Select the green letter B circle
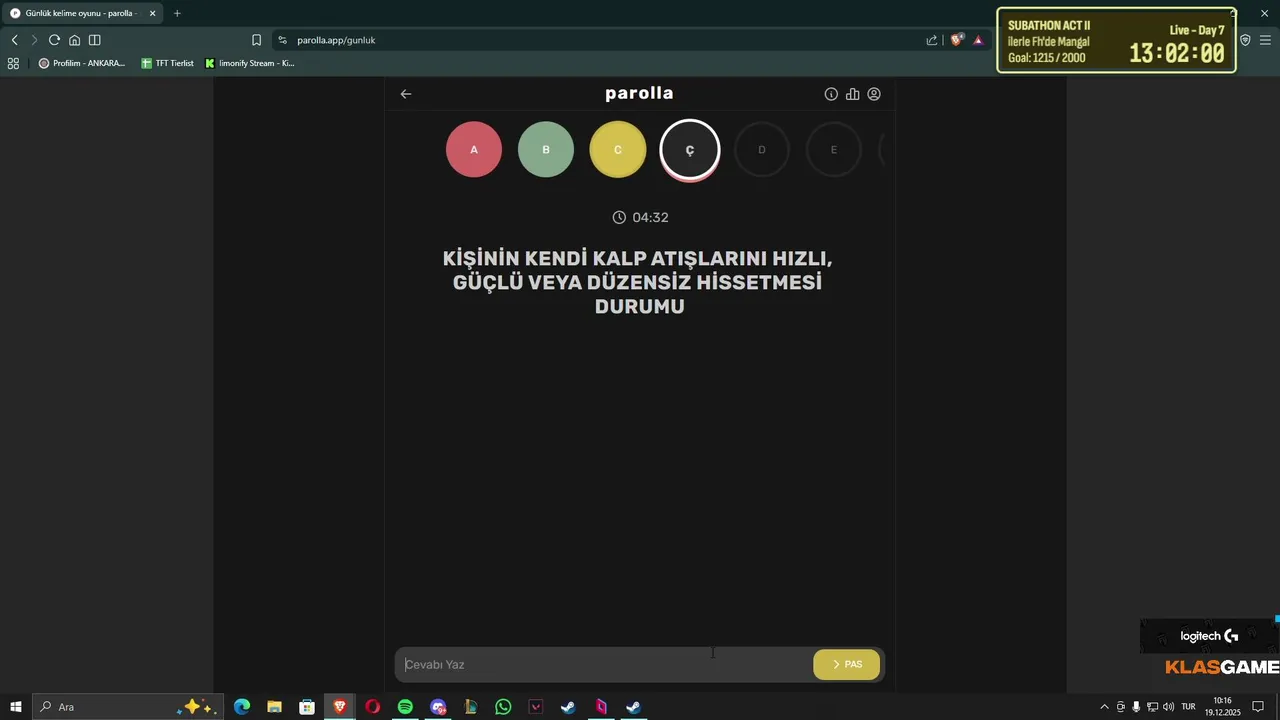Image resolution: width=1280 pixels, height=720 pixels. pos(546,150)
